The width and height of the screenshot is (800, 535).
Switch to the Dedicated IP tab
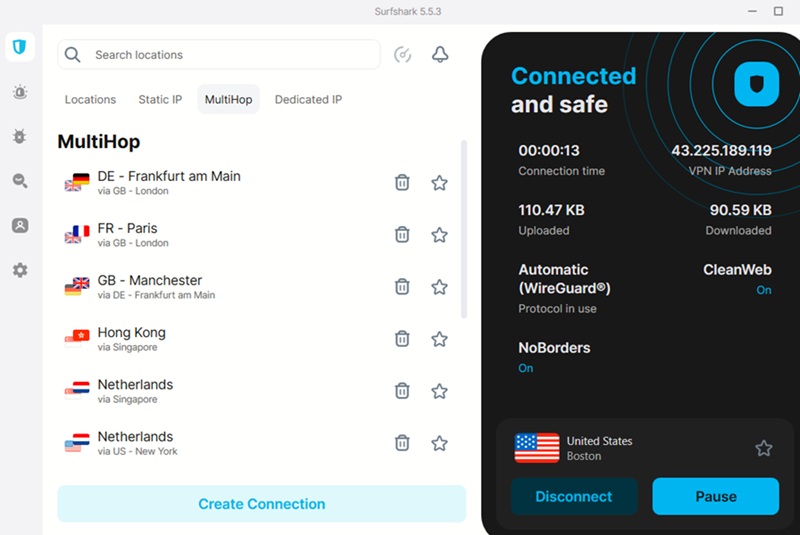[x=308, y=99]
